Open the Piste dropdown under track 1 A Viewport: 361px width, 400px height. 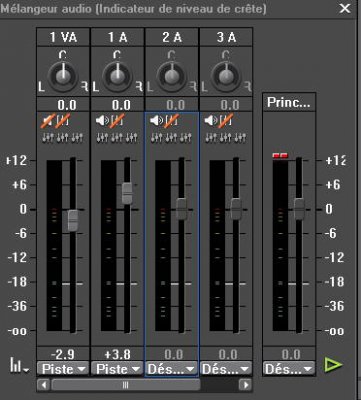coord(117,369)
